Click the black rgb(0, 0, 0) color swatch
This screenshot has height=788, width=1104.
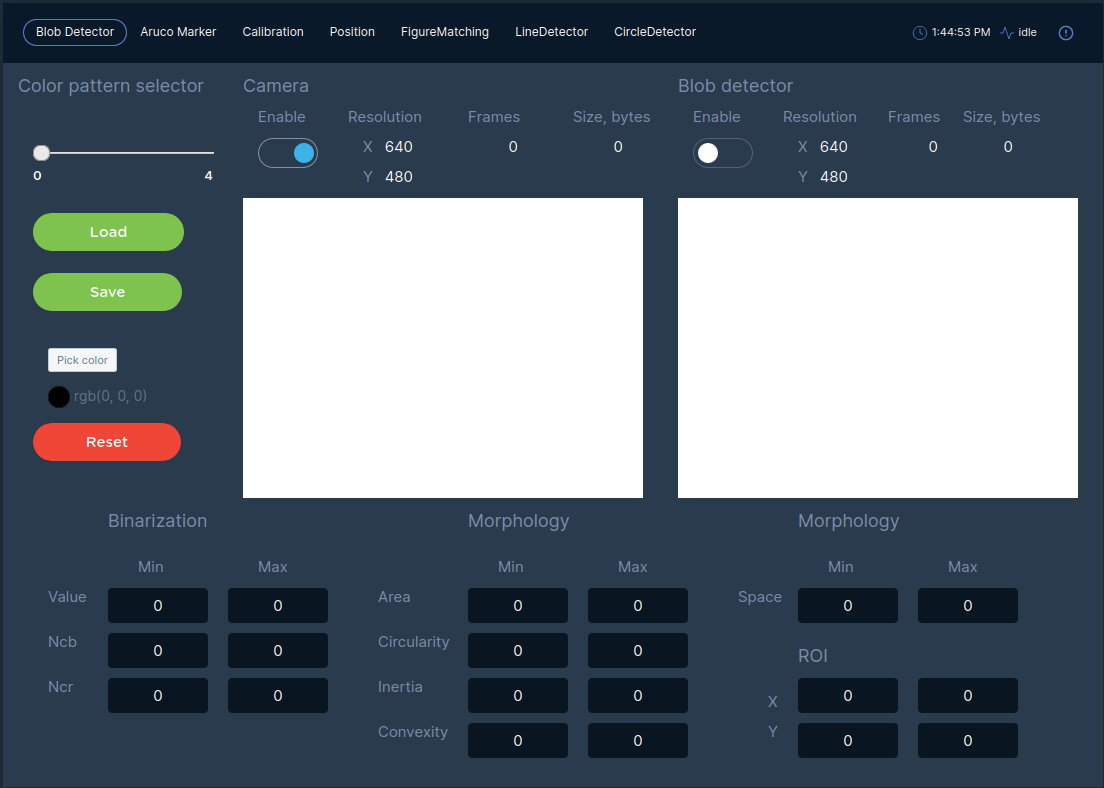point(59,396)
